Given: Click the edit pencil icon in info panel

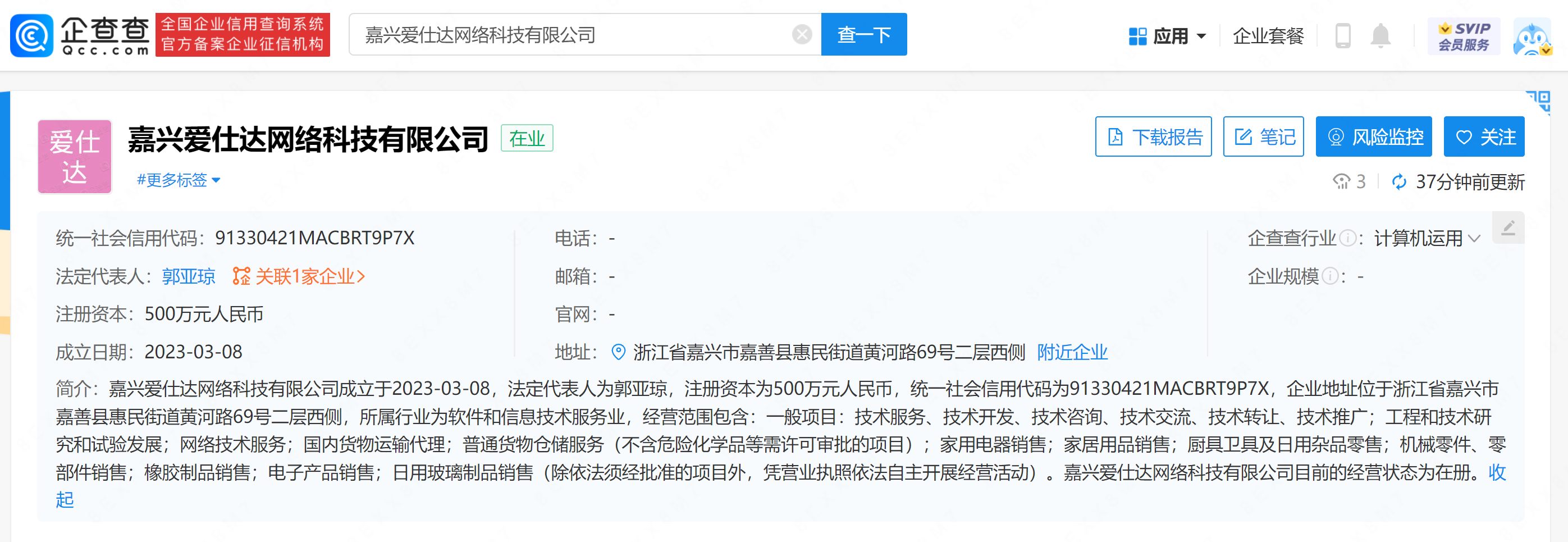Looking at the screenshot, I should (x=1508, y=228).
